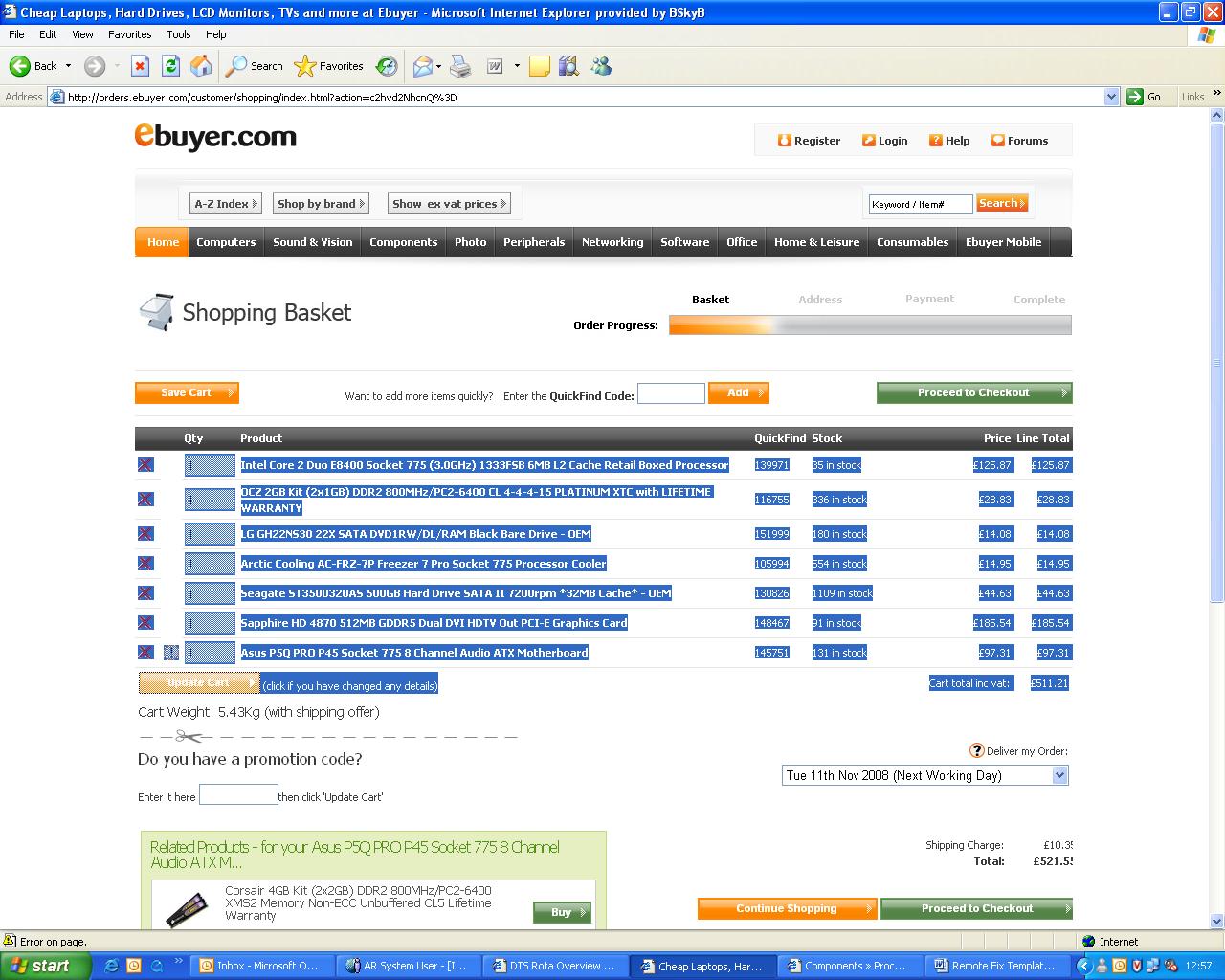Open the address bar URL dropdown
This screenshot has height=980, width=1225.
point(1111,97)
